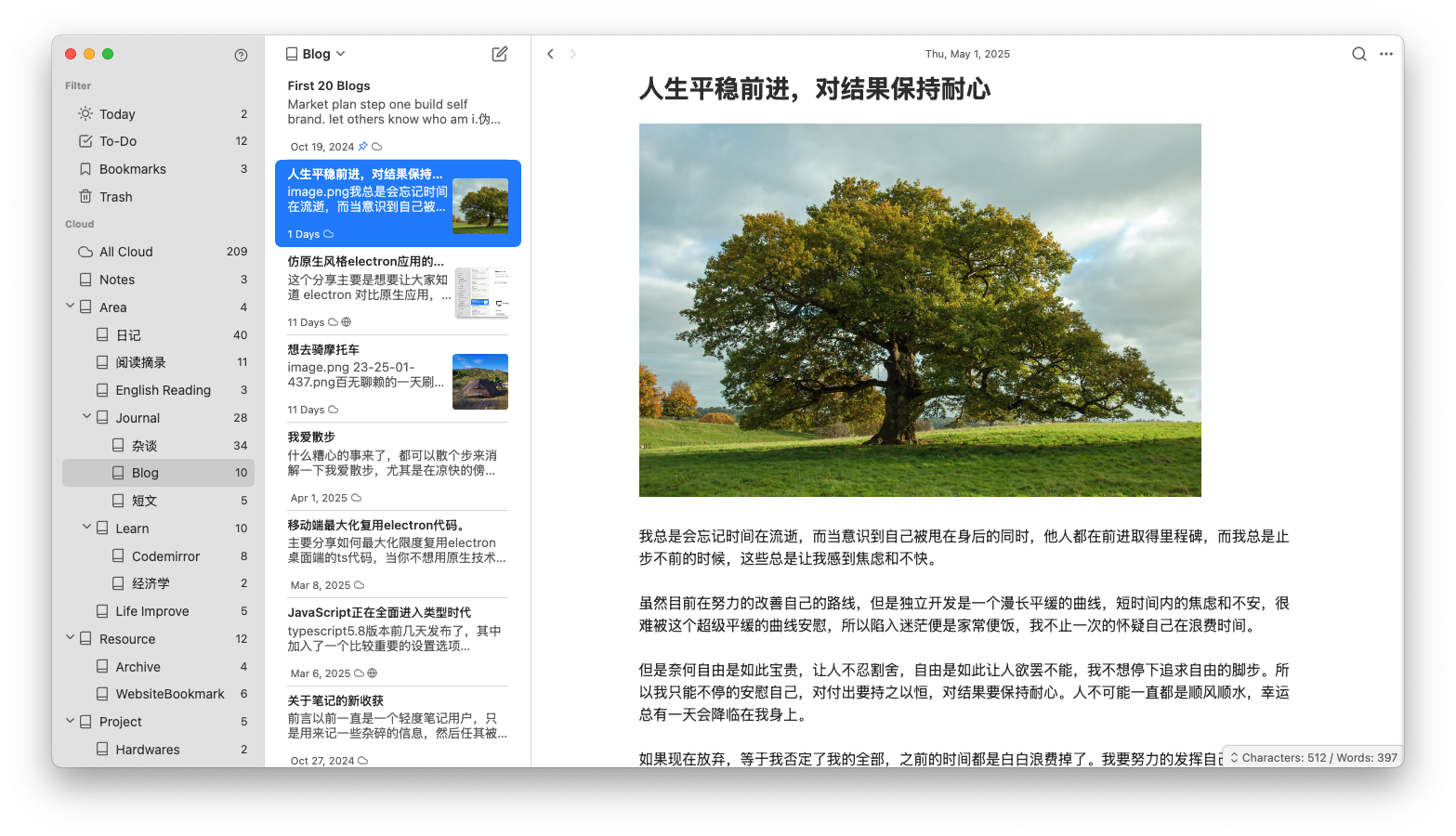Click the Archive notebook icon
The width and height of the screenshot is (1456, 836).
coord(102,666)
